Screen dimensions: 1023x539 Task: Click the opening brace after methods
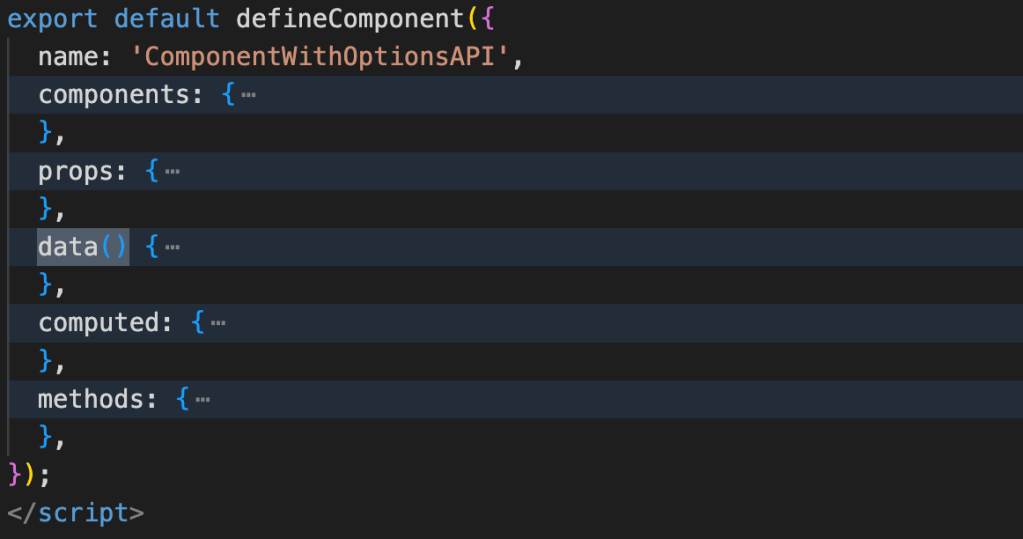pyautogui.click(x=183, y=400)
